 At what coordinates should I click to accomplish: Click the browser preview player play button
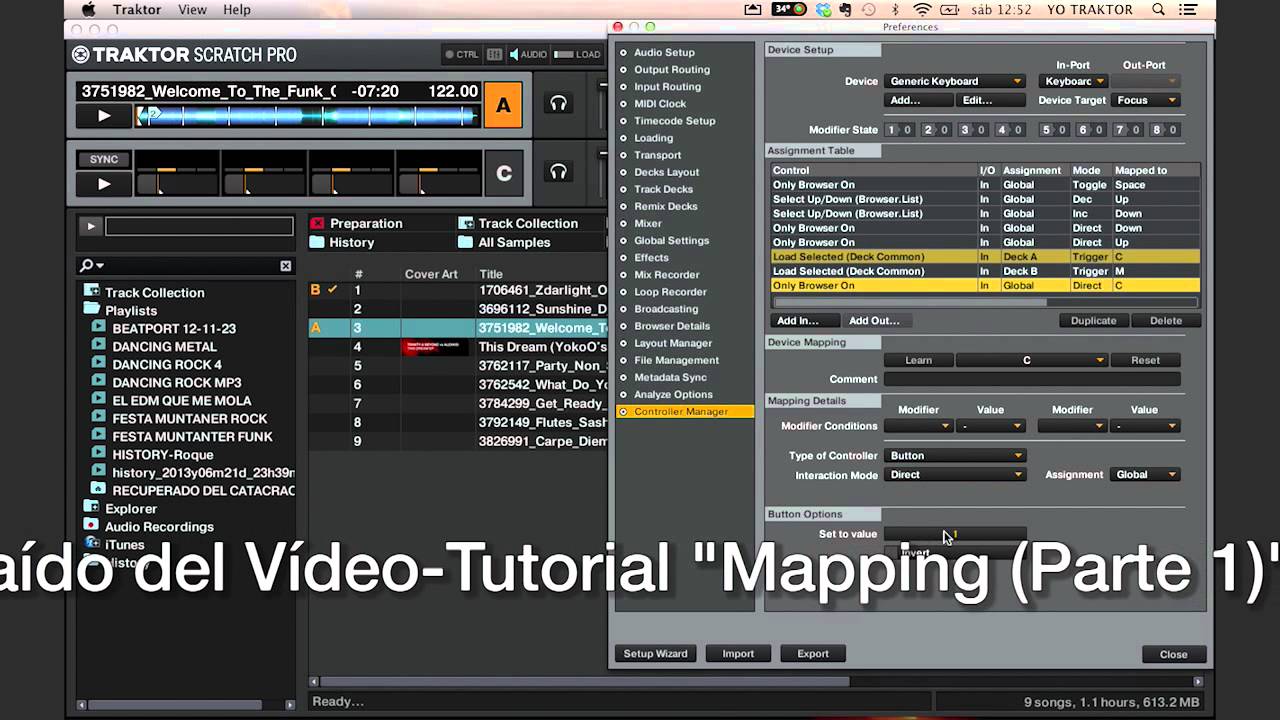click(90, 226)
